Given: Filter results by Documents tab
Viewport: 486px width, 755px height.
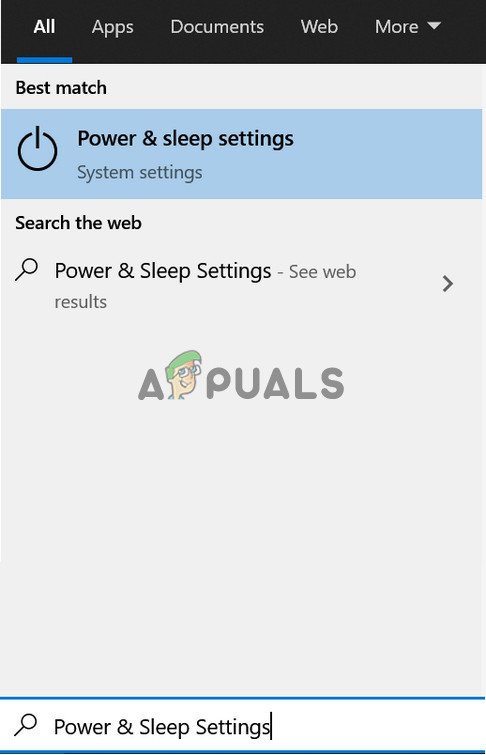Looking at the screenshot, I should tap(217, 27).
